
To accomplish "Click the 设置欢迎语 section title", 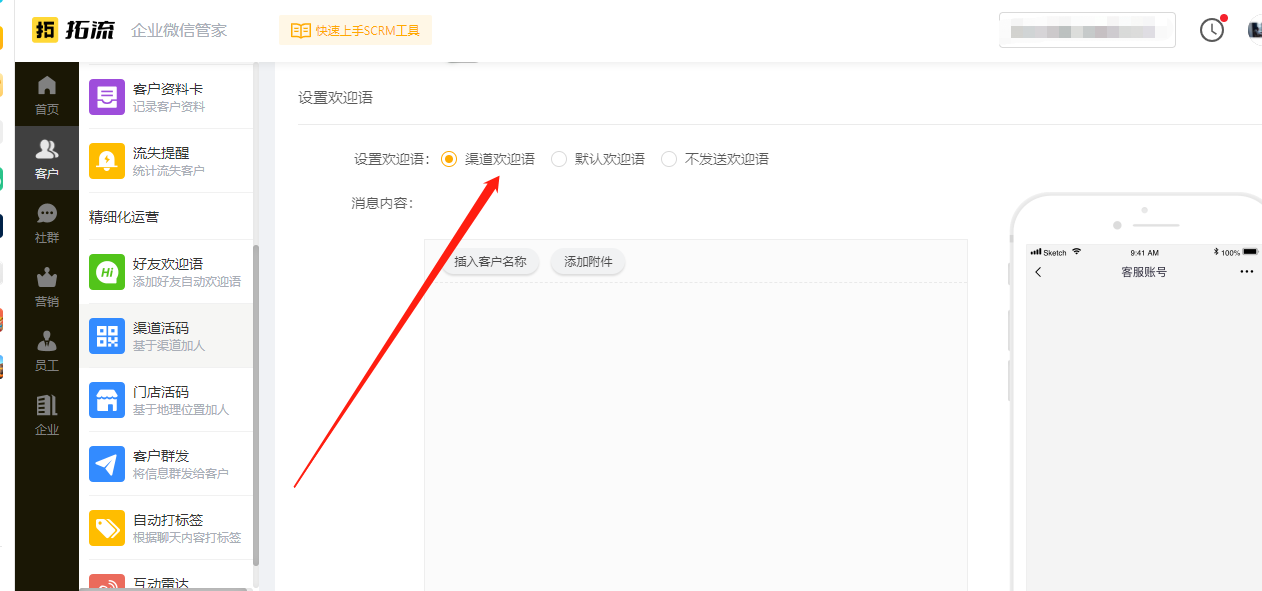I will (x=335, y=98).
